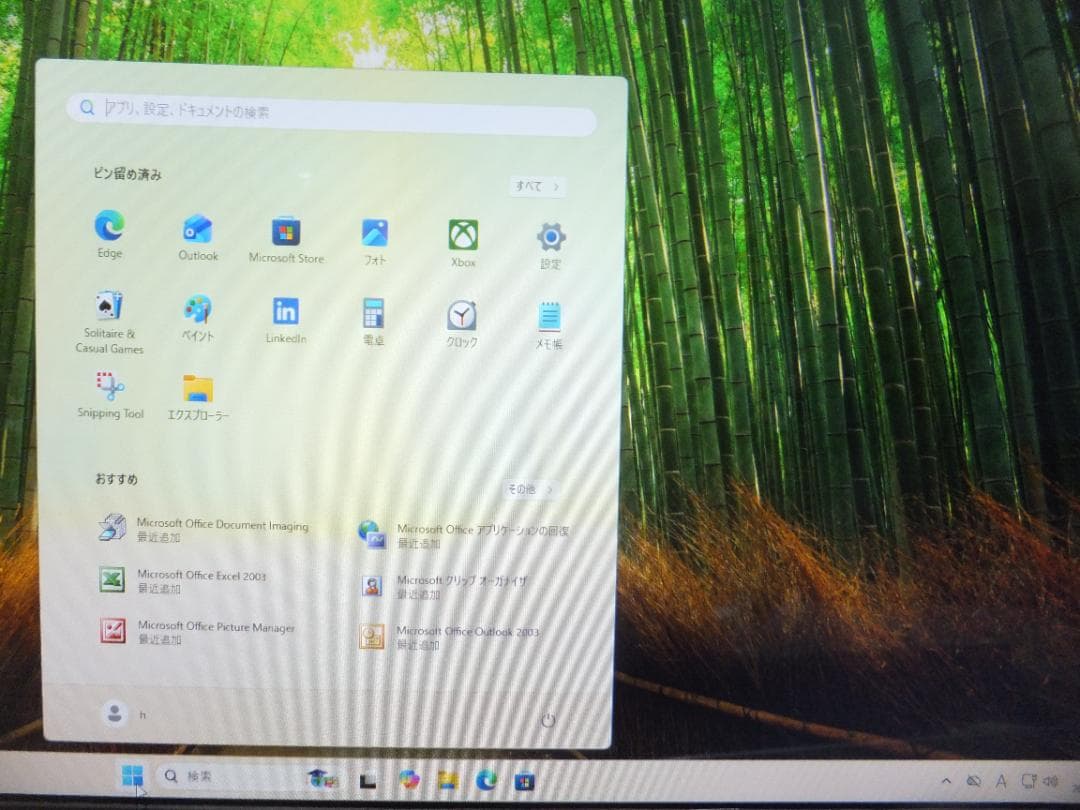Open the Xbox app
Screen dimensions: 1080x810
click(x=462, y=232)
